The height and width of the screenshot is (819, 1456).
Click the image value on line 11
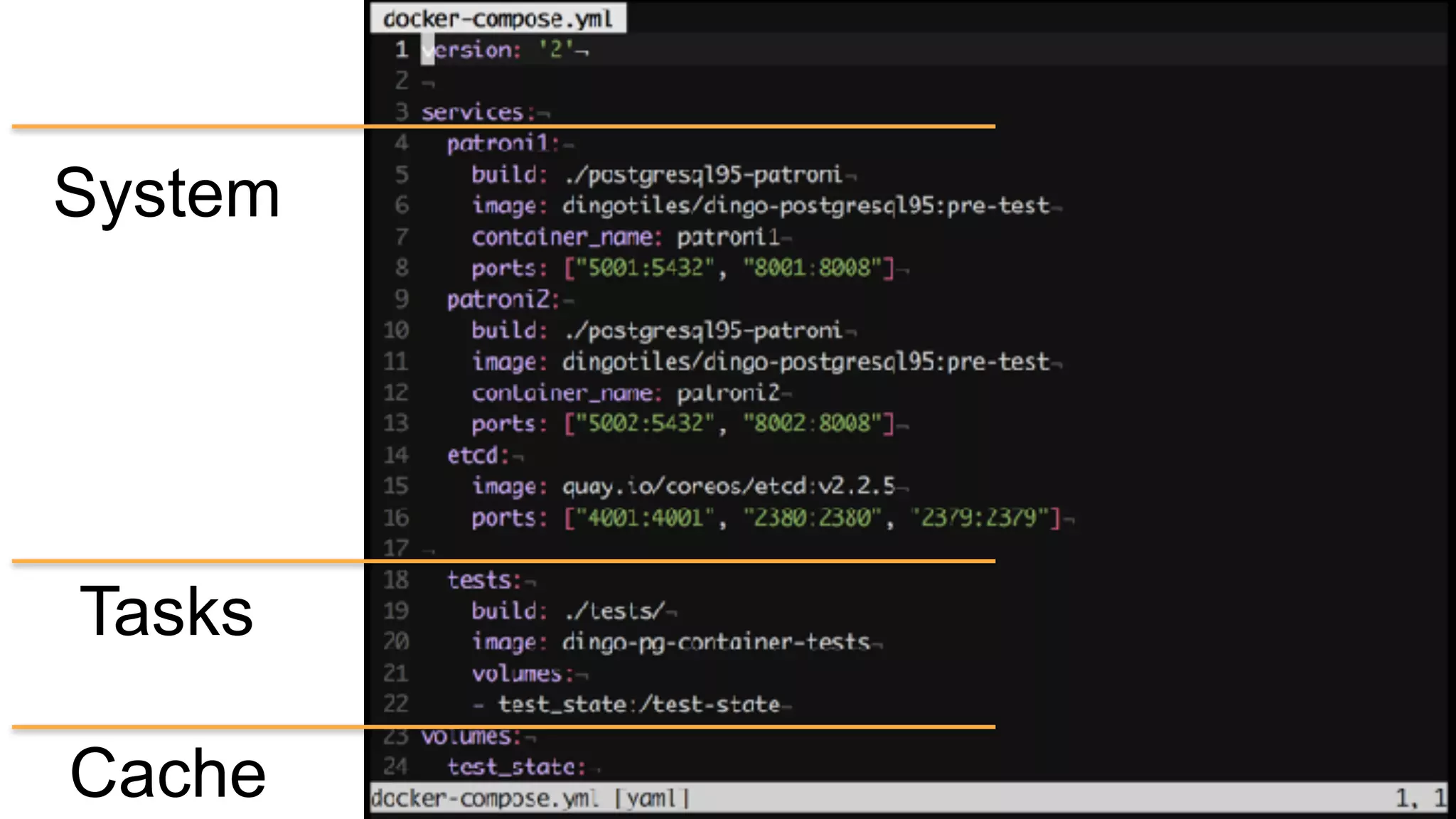click(805, 362)
